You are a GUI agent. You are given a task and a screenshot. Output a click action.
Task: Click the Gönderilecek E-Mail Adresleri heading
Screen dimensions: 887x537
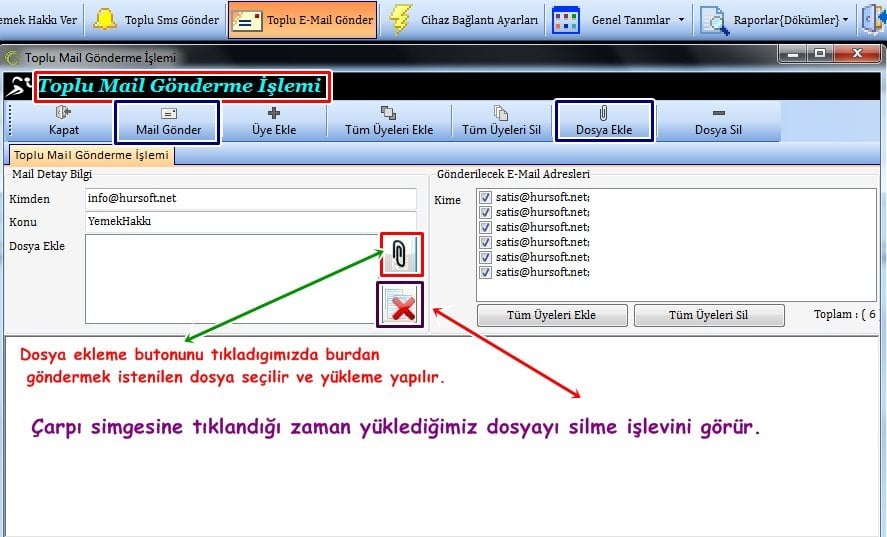(x=513, y=174)
